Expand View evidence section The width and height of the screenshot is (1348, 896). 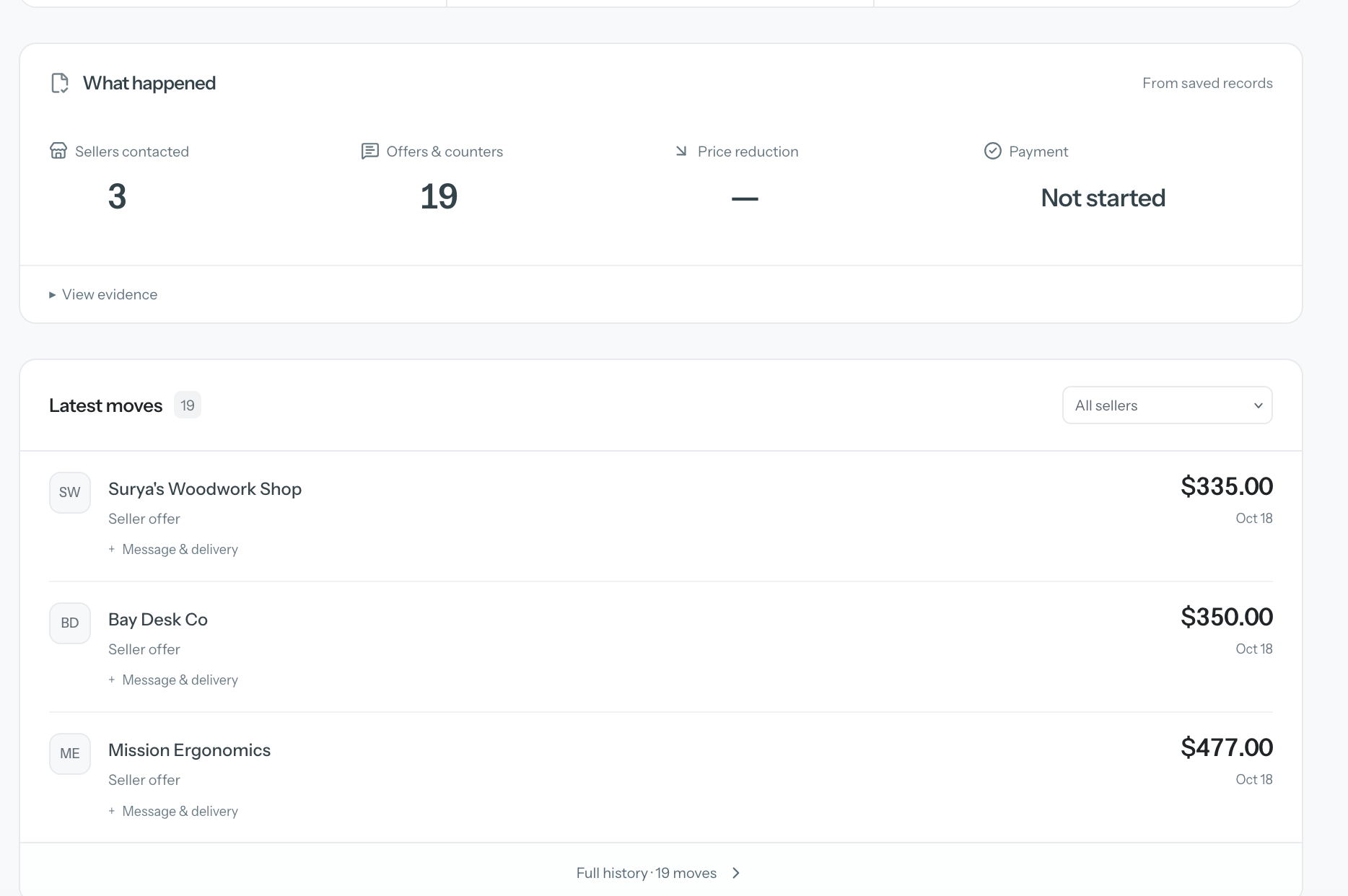pyautogui.click(x=103, y=294)
